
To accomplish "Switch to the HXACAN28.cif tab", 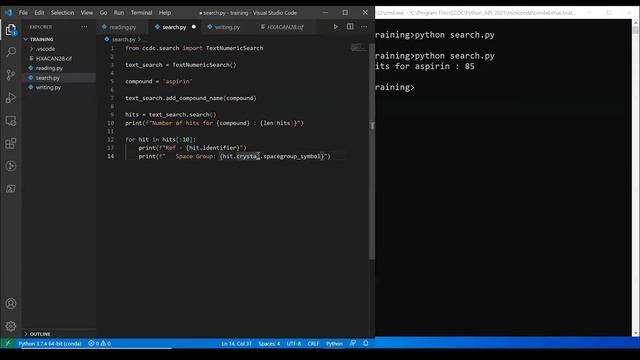I will pyautogui.click(x=285, y=27).
